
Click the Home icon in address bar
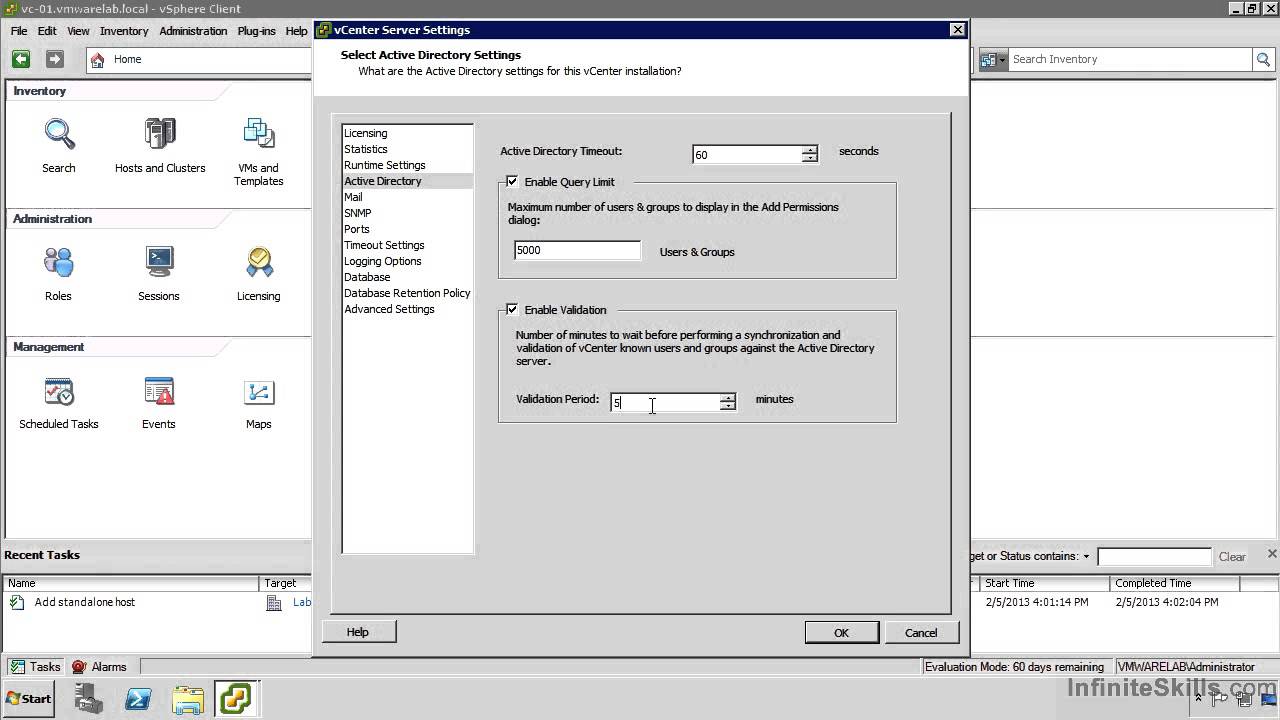(x=98, y=59)
